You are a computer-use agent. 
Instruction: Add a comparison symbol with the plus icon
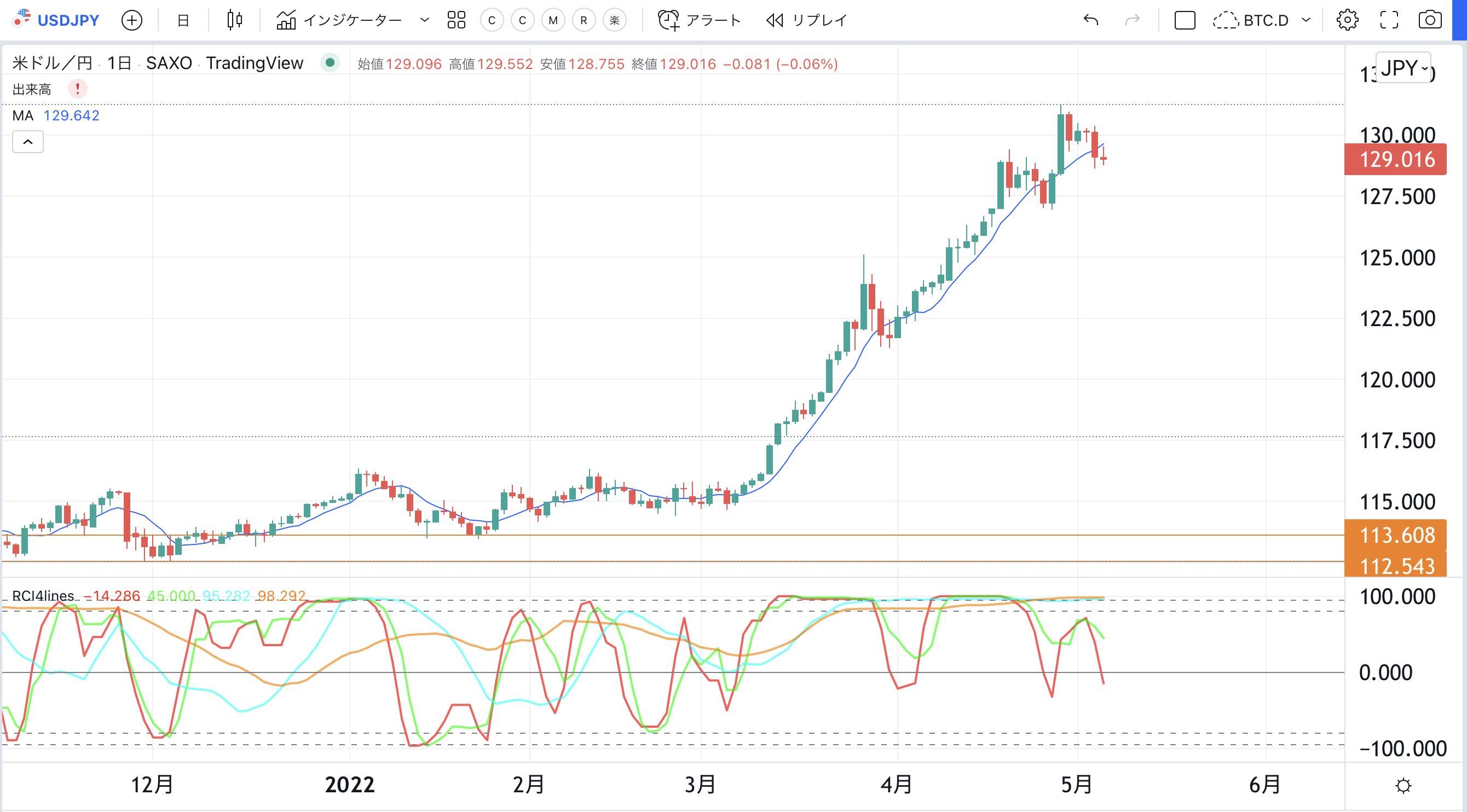[x=131, y=20]
